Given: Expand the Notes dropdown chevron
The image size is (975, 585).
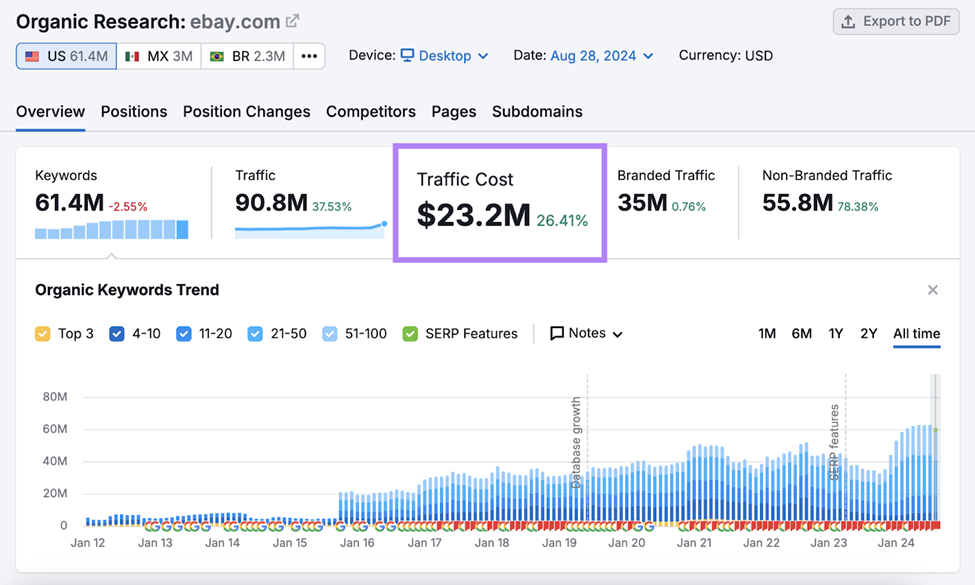Looking at the screenshot, I should tap(618, 335).
